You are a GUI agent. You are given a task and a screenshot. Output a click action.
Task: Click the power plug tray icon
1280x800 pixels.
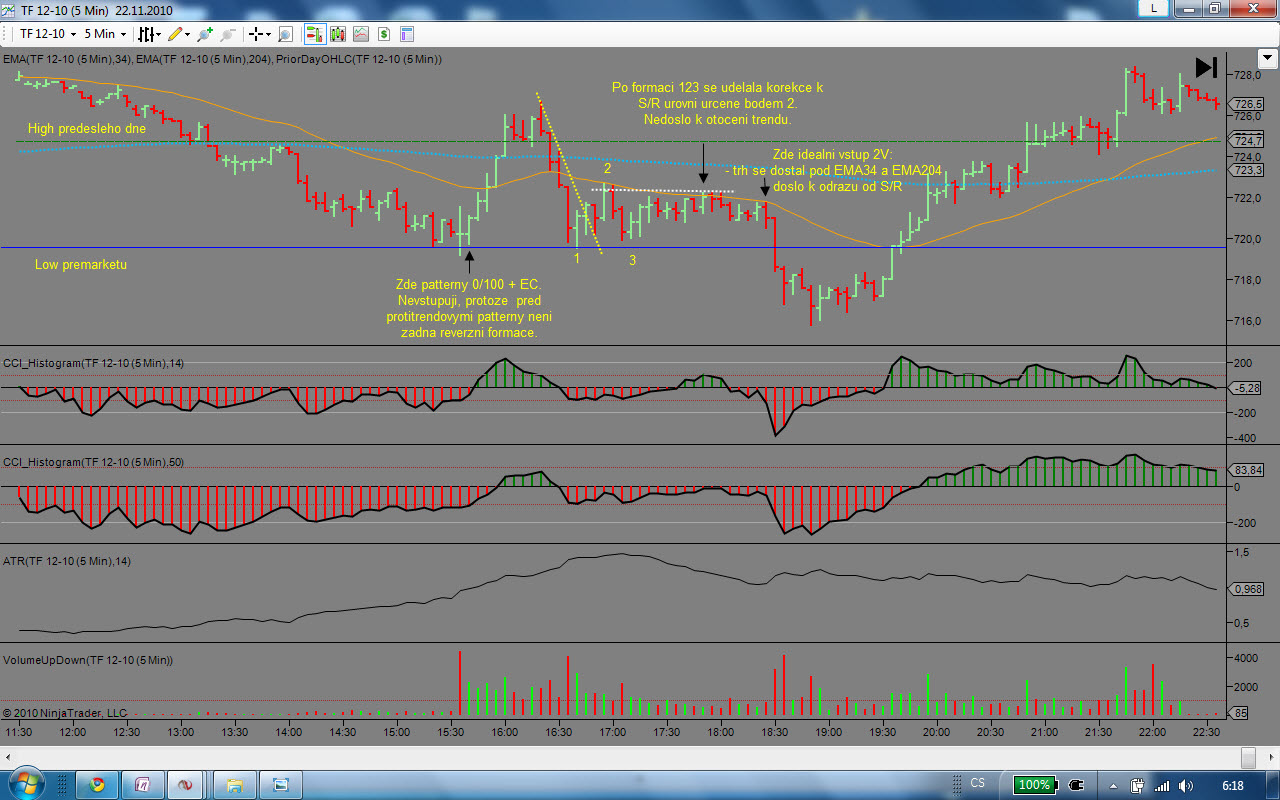pos(1076,785)
